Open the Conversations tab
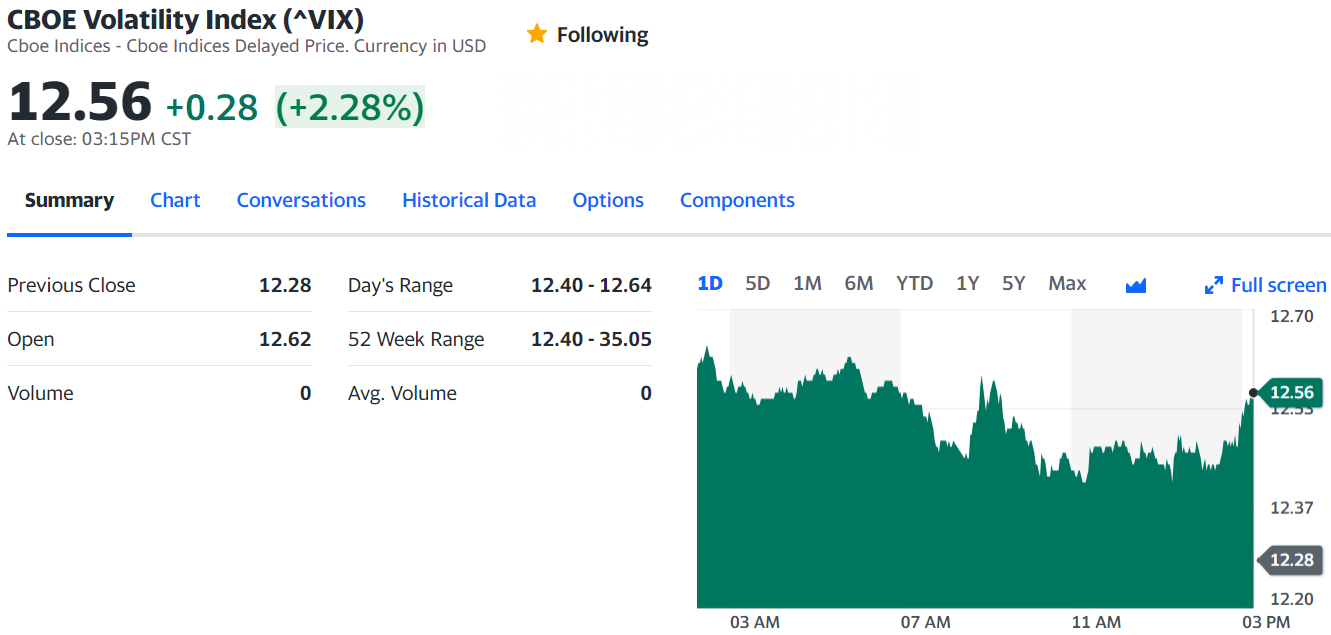Image resolution: width=1331 pixels, height=635 pixels. [x=301, y=200]
